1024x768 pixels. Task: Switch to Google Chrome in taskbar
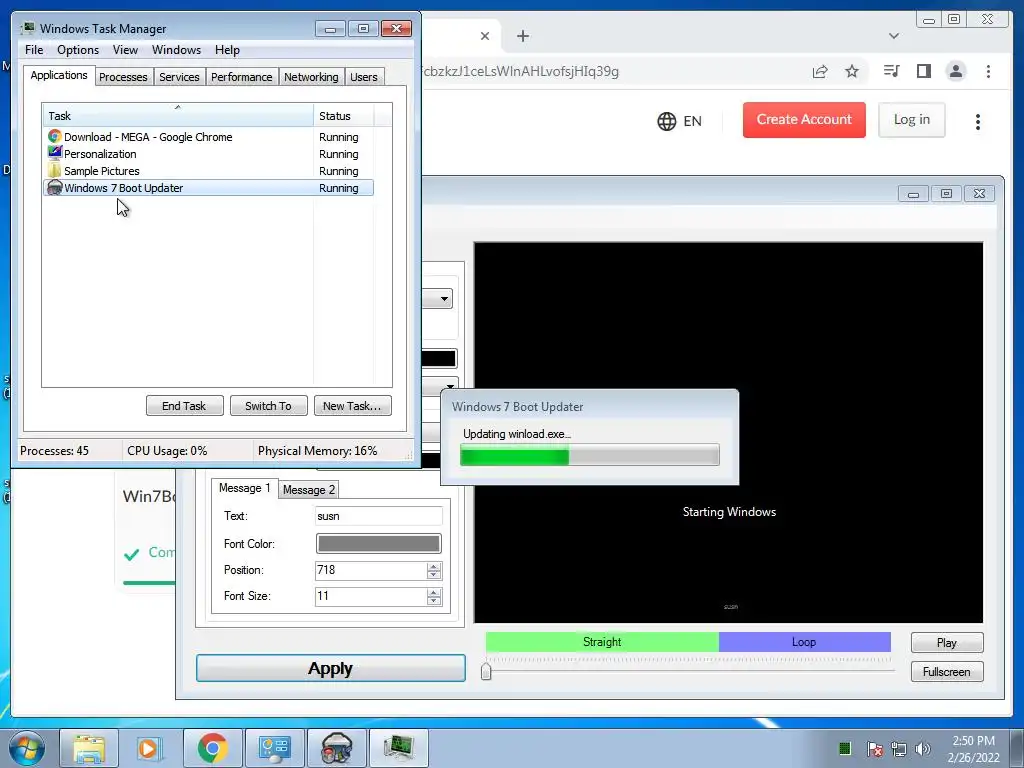pyautogui.click(x=212, y=748)
